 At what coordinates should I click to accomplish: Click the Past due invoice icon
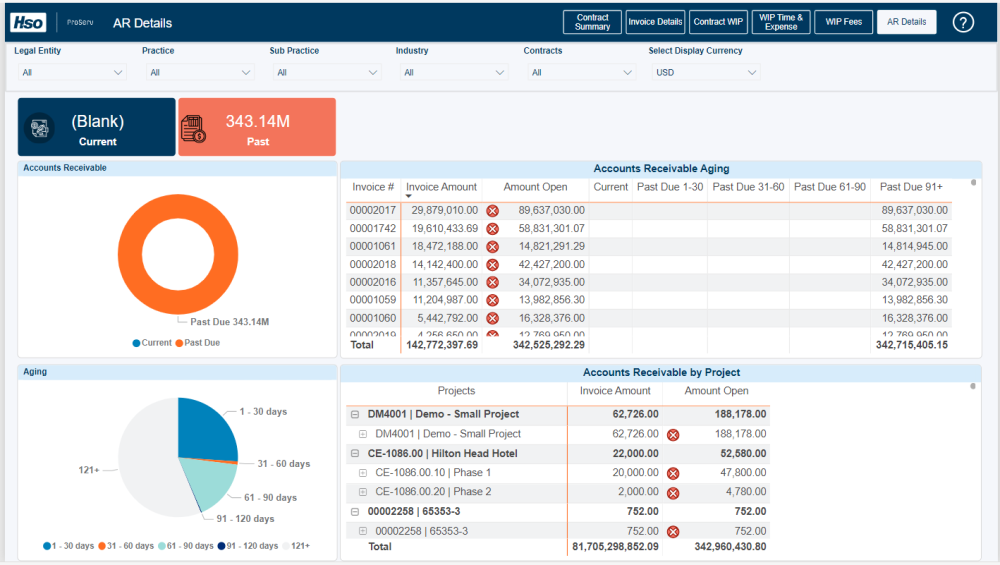click(193, 128)
